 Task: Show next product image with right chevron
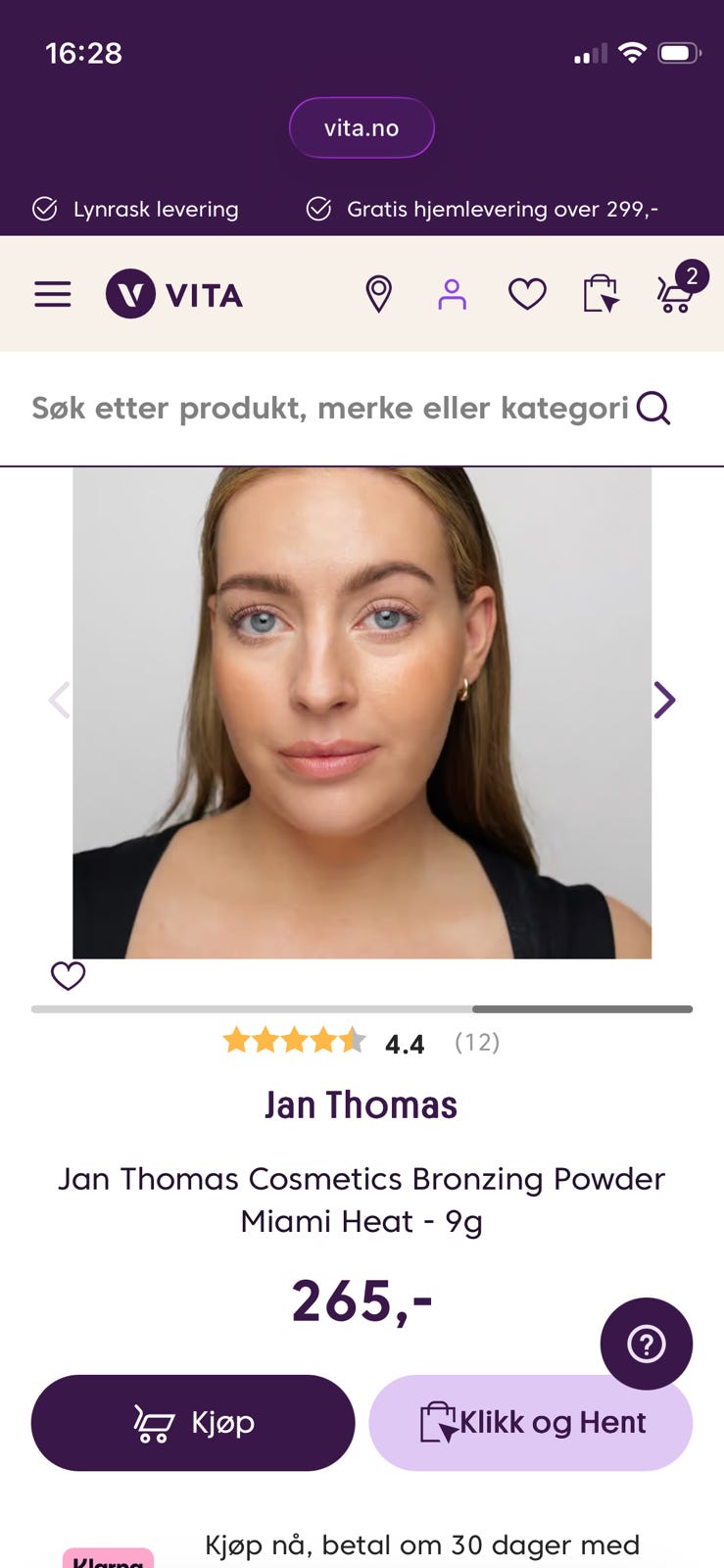pyautogui.click(x=664, y=700)
